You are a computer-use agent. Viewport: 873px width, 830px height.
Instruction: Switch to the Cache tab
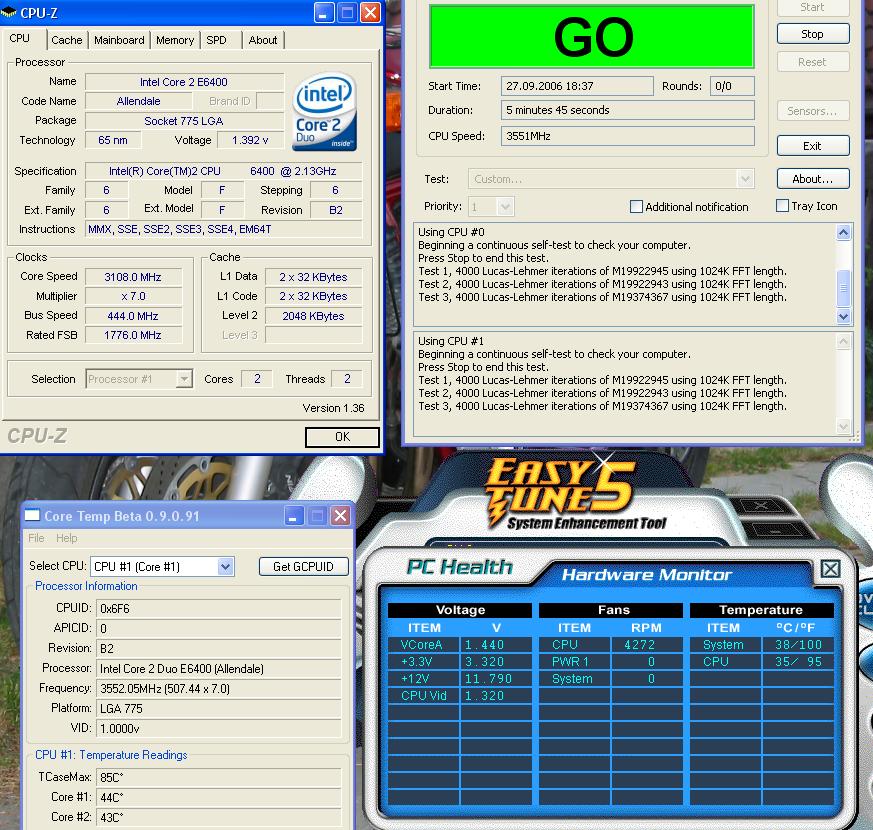coord(66,40)
